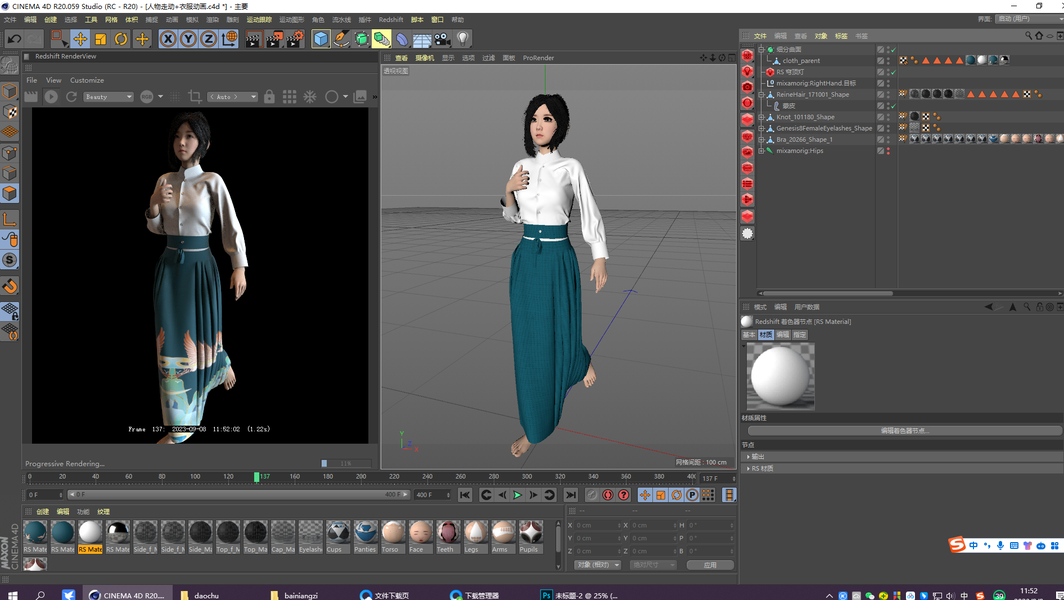Screen dimensions: 1064x600
Task: Expand the mixamorig:Hips hierarchy
Action: click(762, 151)
